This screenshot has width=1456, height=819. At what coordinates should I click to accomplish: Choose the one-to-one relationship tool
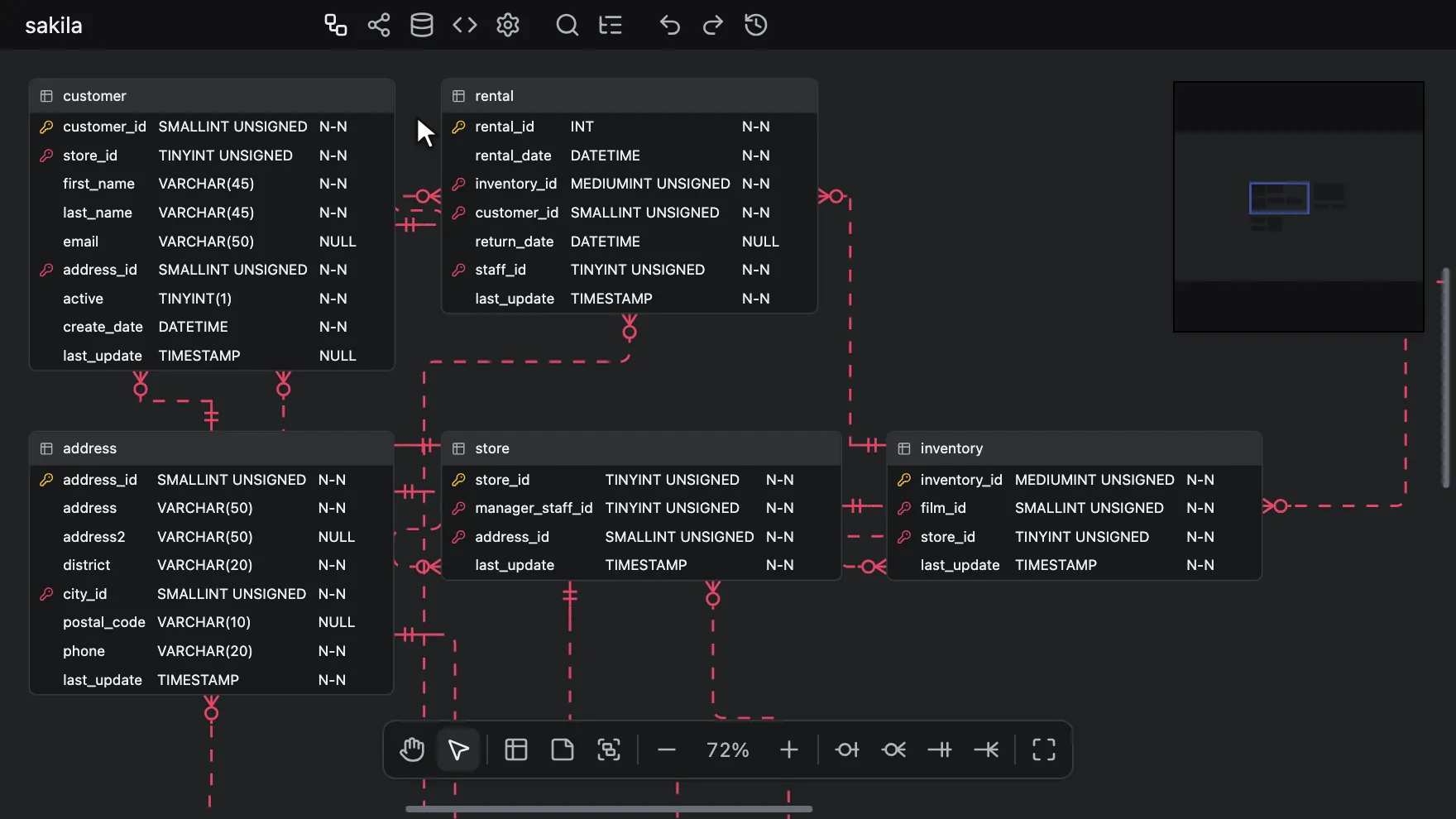940,750
